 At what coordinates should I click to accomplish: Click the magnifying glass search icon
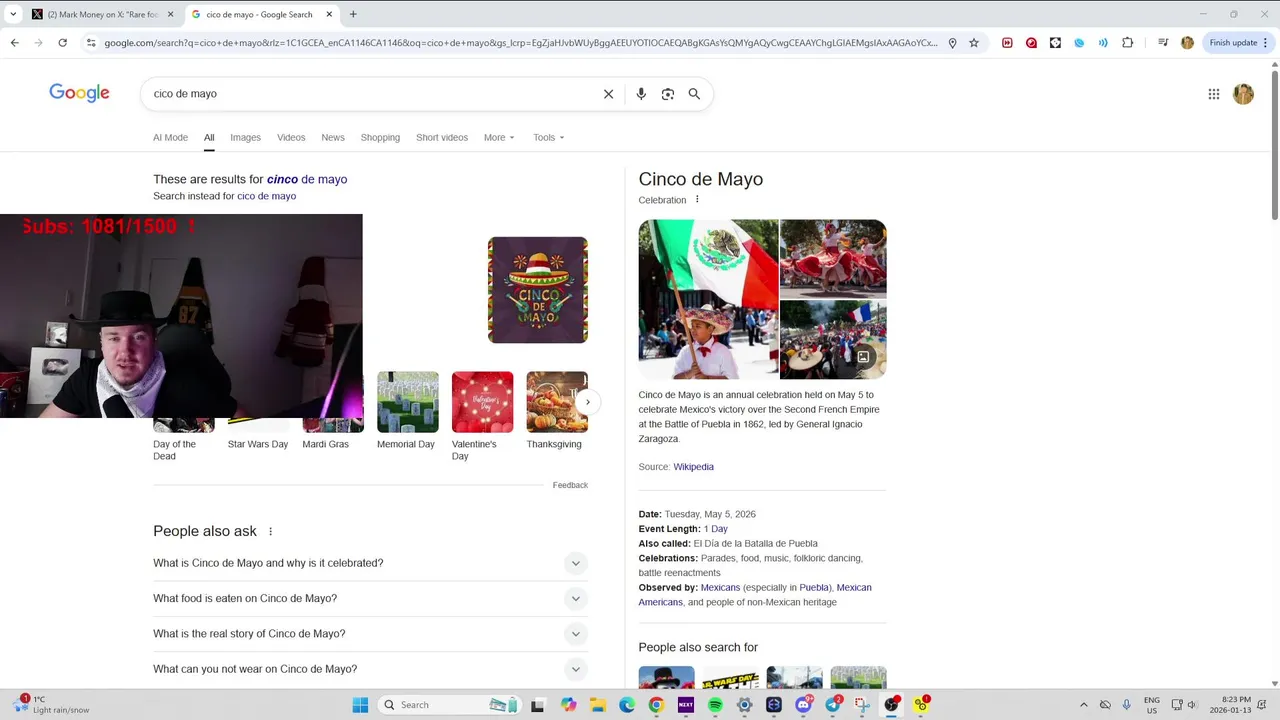[694, 94]
